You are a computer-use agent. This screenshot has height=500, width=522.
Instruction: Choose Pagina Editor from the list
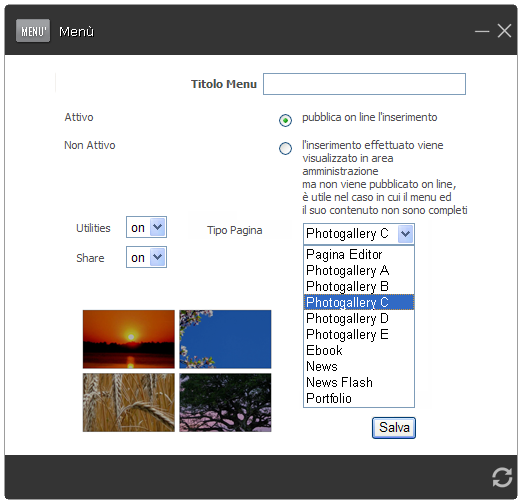[359, 254]
